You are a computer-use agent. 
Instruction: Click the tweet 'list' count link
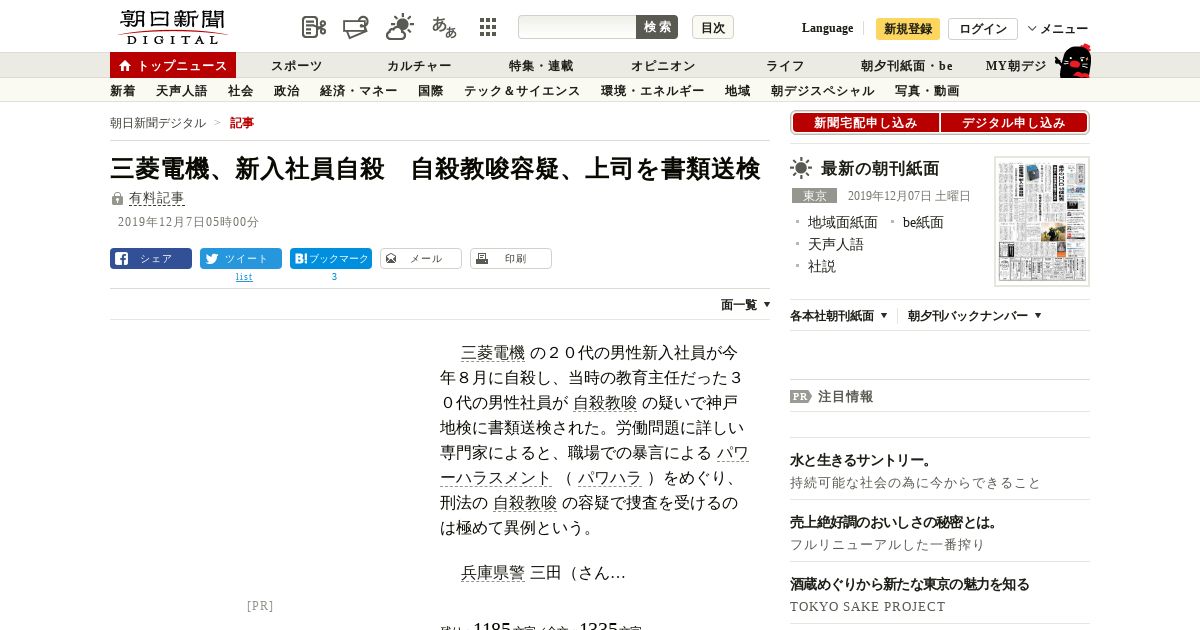244,277
